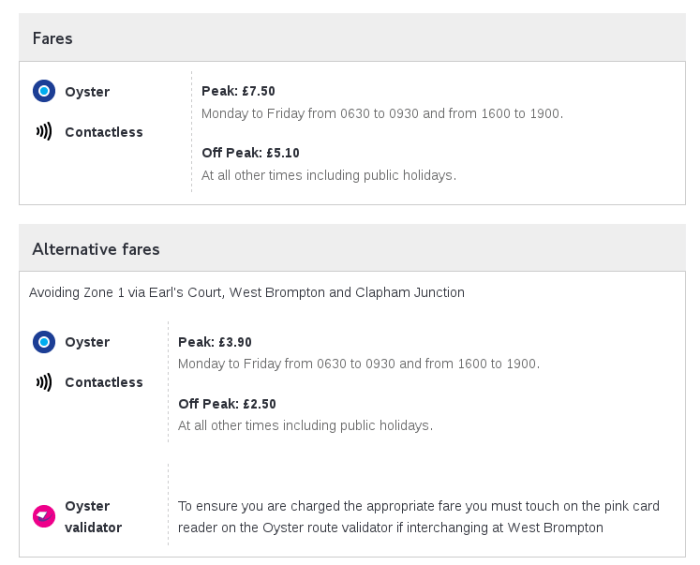Click the Contactless icon under Alternative fares

coord(43,382)
